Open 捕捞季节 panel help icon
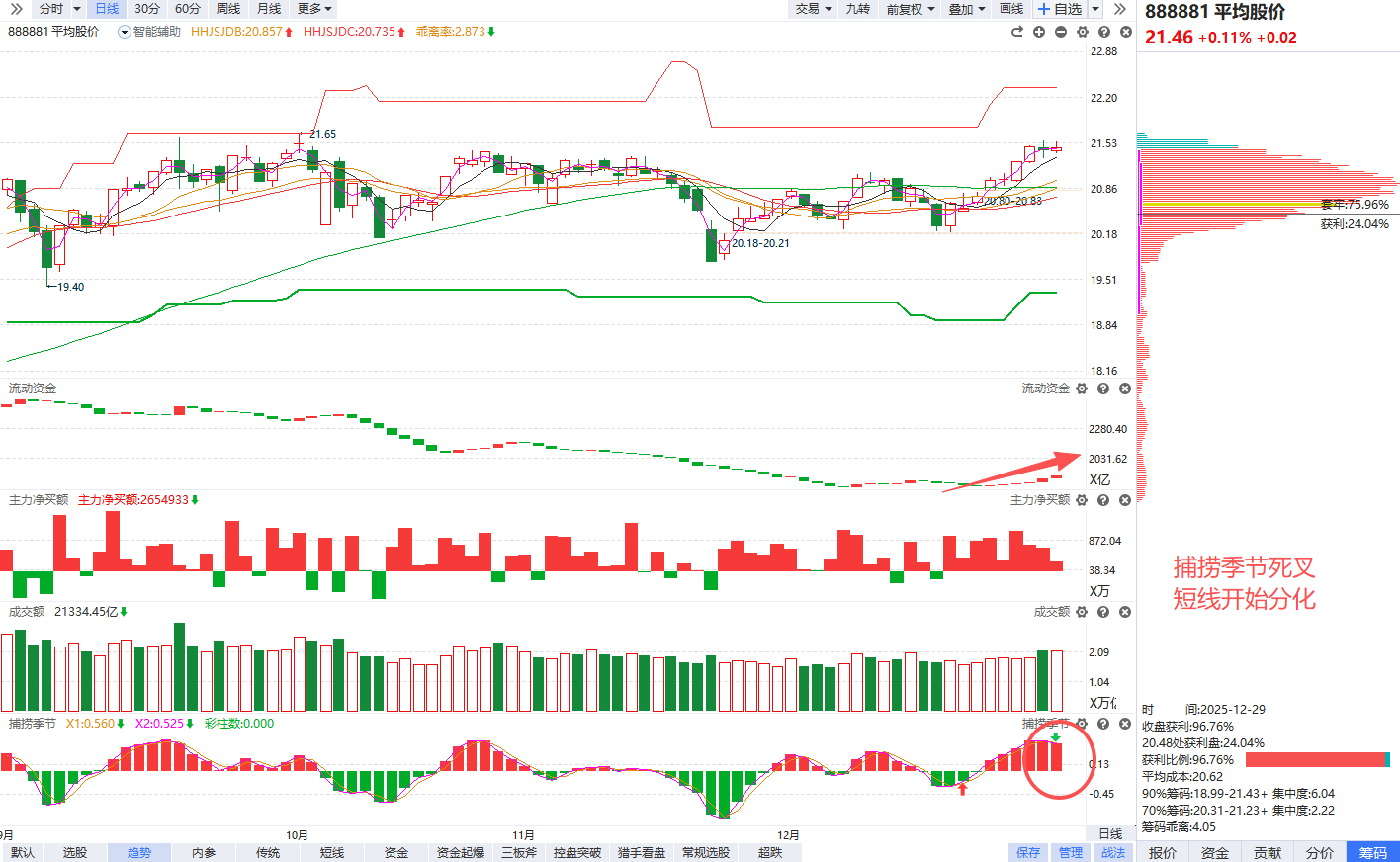The image size is (1400, 862). (1103, 724)
